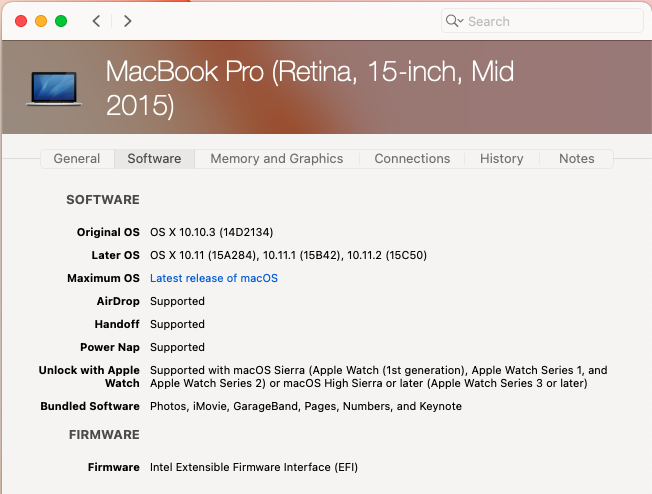Zoom the window with the green button

pyautogui.click(x=61, y=21)
